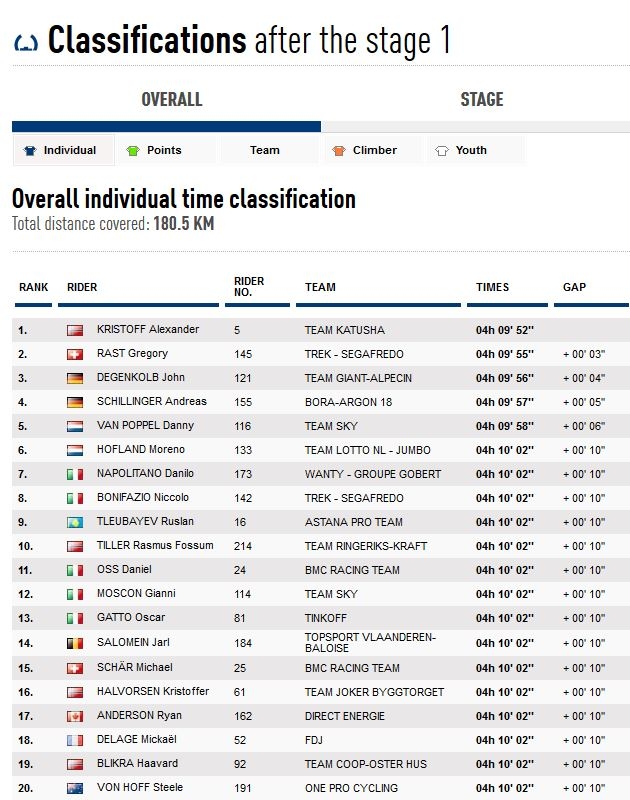Open VAN POPPEL Danny rider link
Viewport: 630px width, 800px height.
(145, 426)
